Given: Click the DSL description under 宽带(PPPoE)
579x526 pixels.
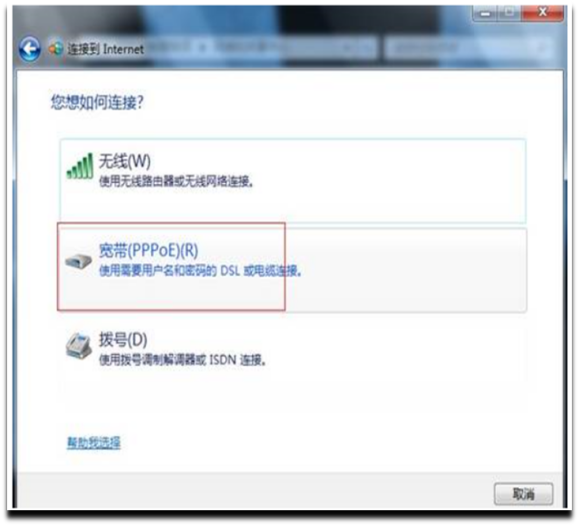Looking at the screenshot, I should 201,271.
